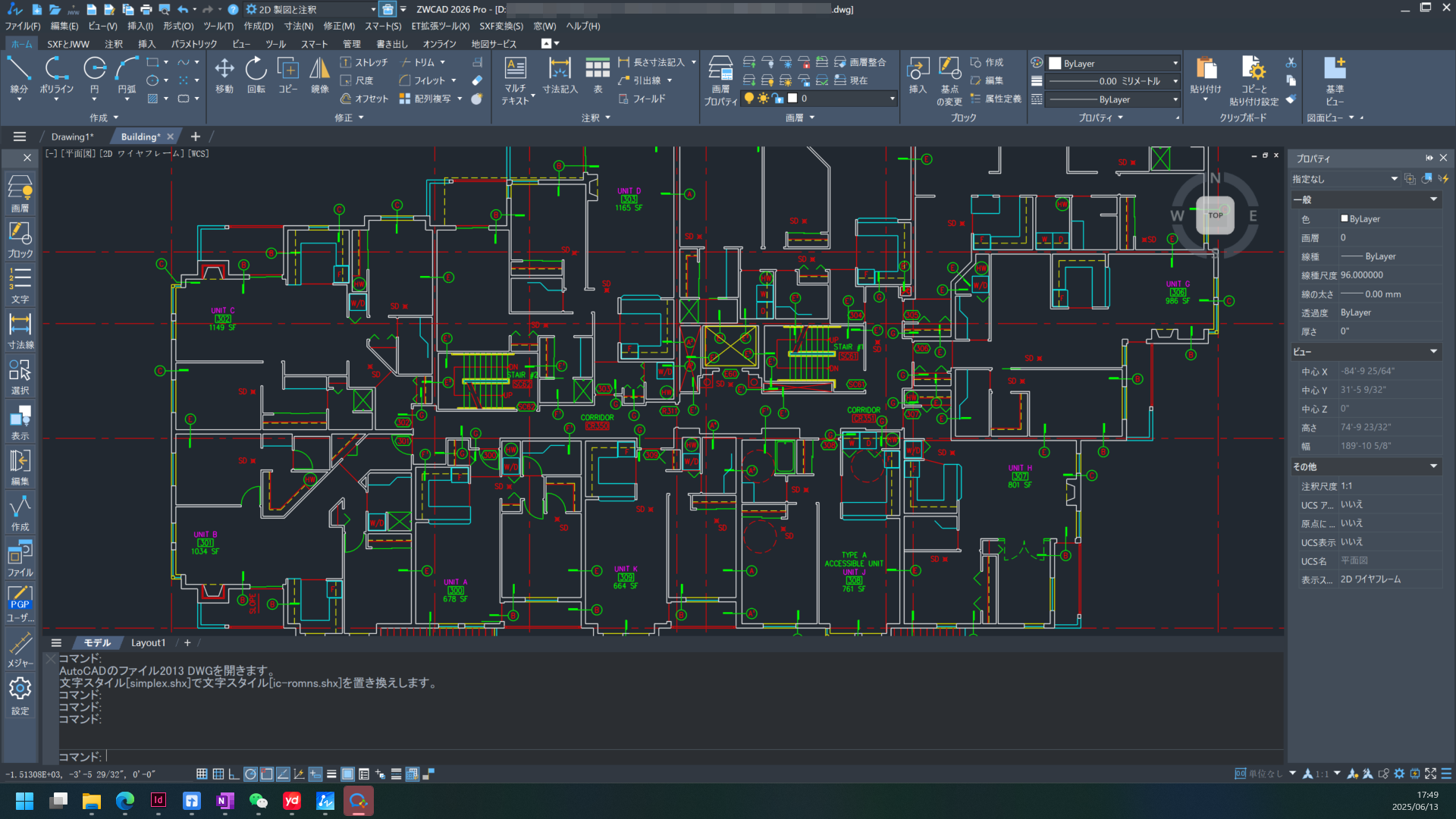Select the 円弧 arc tool
1456x819 pixels.
pos(127,75)
